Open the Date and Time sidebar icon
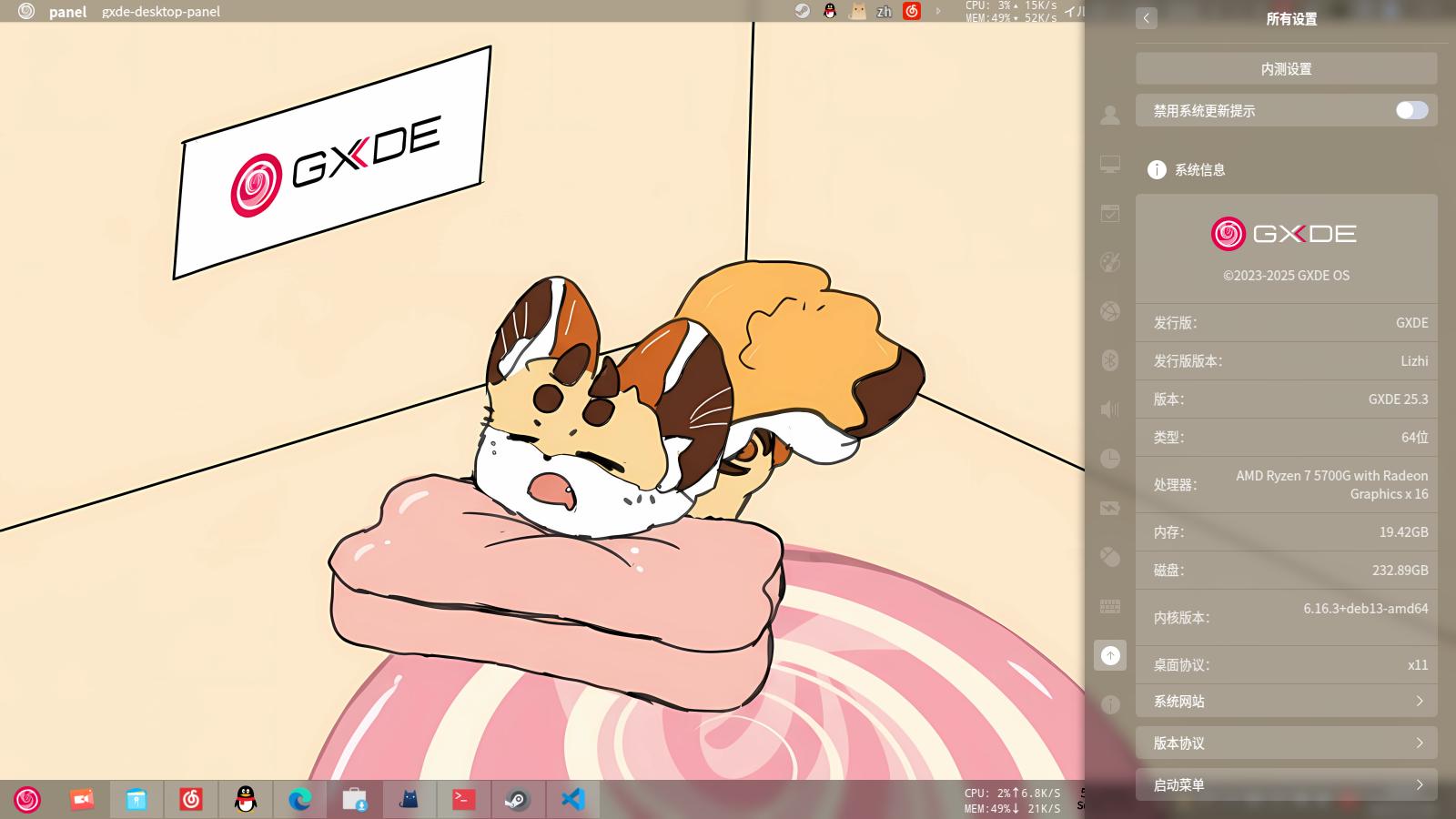The width and height of the screenshot is (1456, 819). coord(1110,459)
